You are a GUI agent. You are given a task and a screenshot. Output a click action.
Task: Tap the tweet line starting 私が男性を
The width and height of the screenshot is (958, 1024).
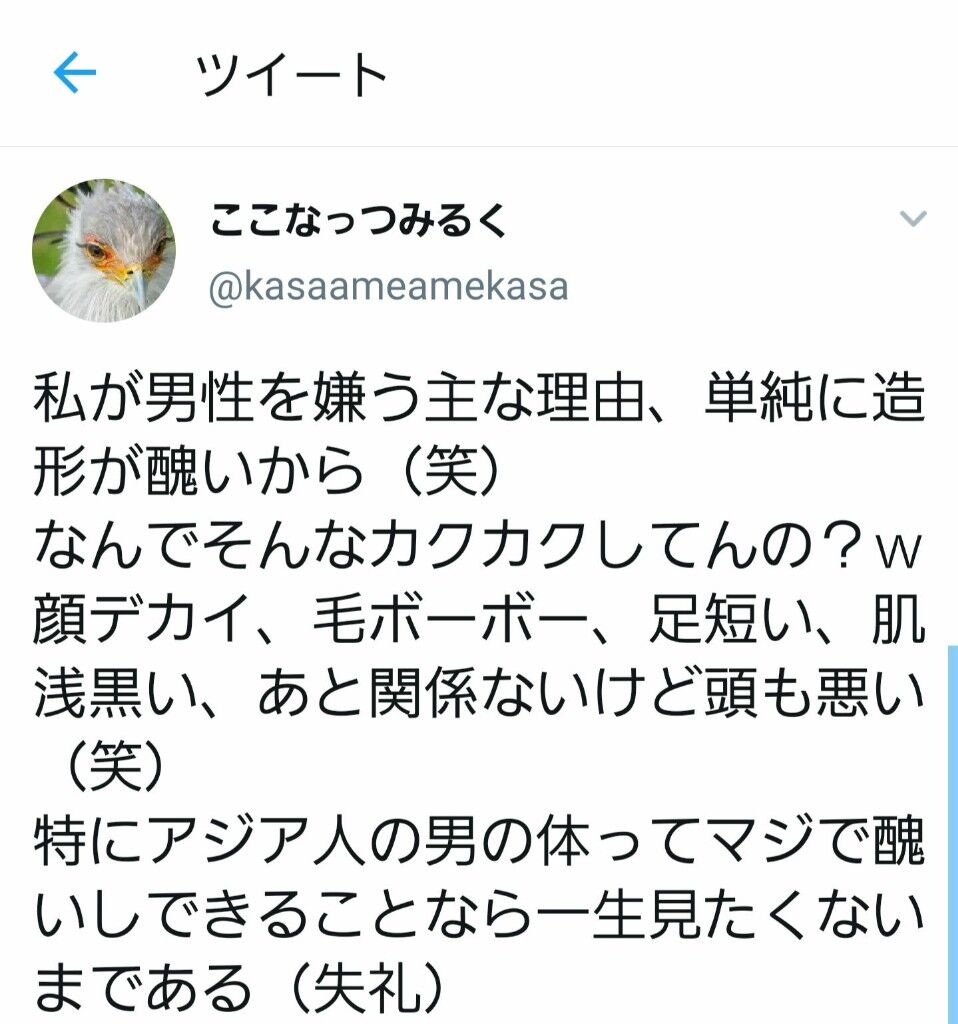click(479, 396)
